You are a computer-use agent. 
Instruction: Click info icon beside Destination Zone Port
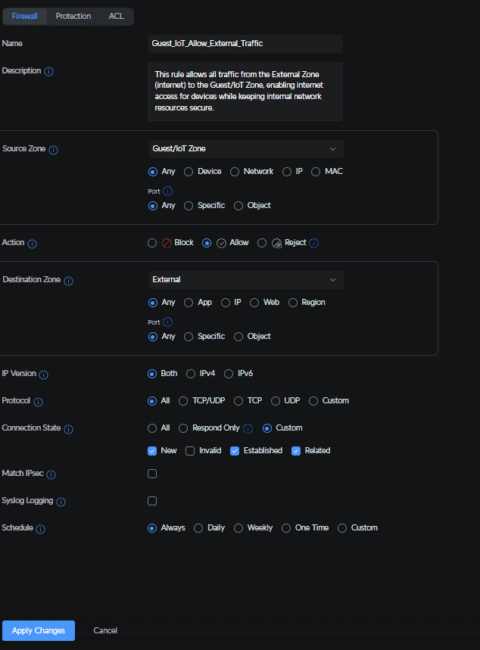[x=167, y=322]
